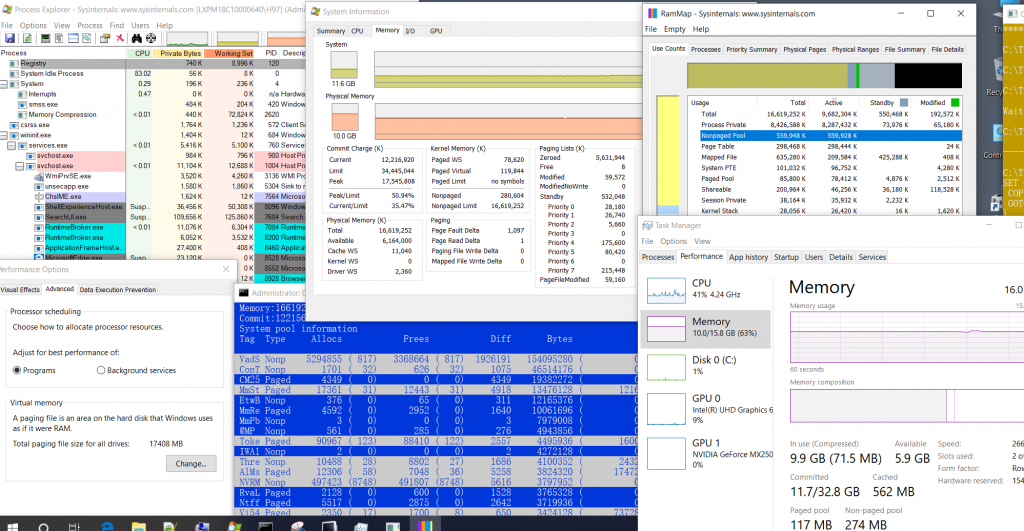Open RamMap Priority Summary tab
The image size is (1024, 531).
[752, 50]
